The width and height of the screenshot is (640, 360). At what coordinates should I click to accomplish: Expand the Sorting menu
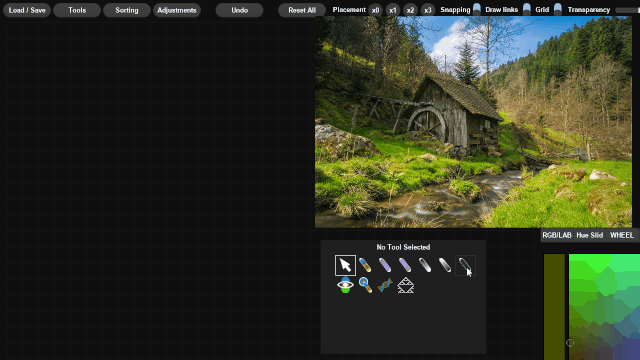click(127, 10)
